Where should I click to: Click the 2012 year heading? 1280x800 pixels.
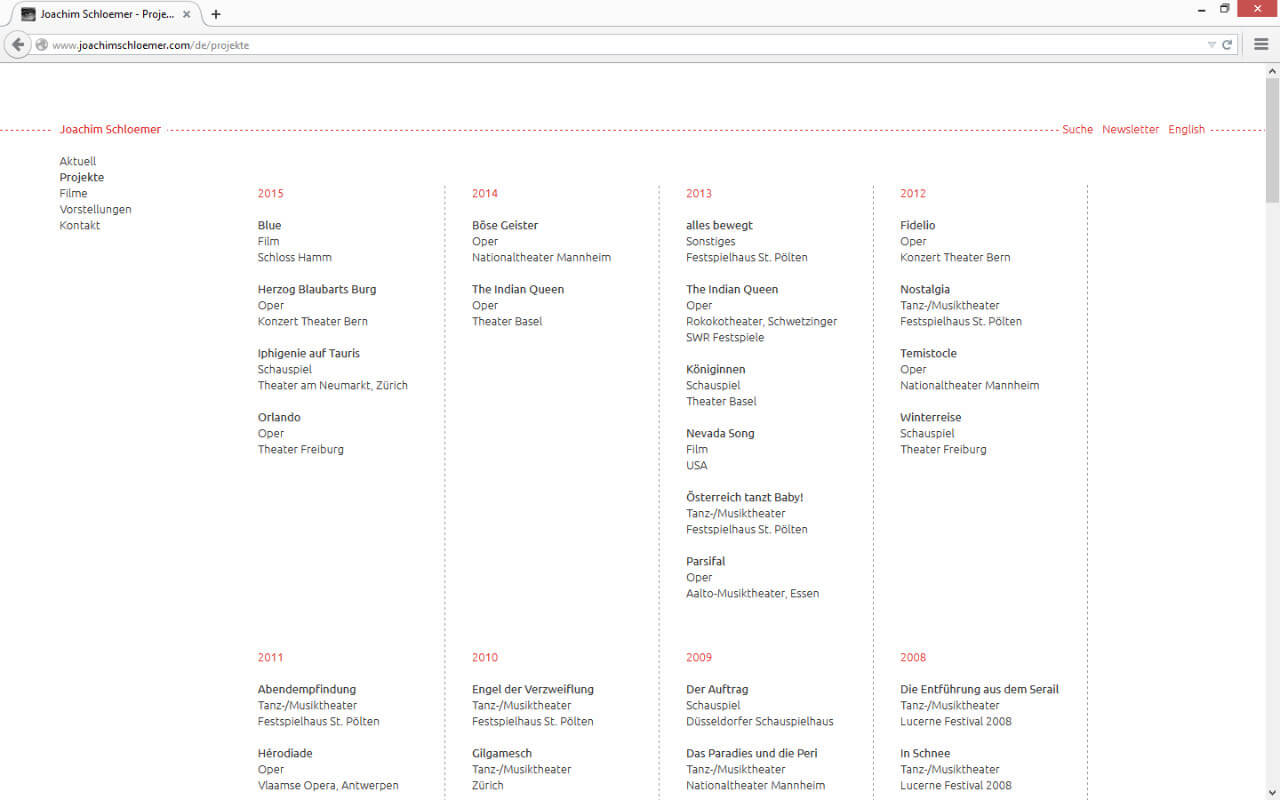coord(913,193)
